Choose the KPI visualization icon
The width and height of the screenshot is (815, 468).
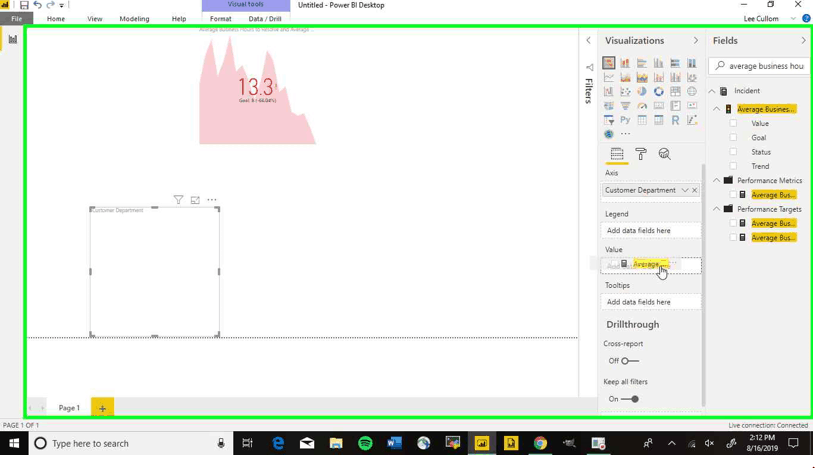[692, 106]
